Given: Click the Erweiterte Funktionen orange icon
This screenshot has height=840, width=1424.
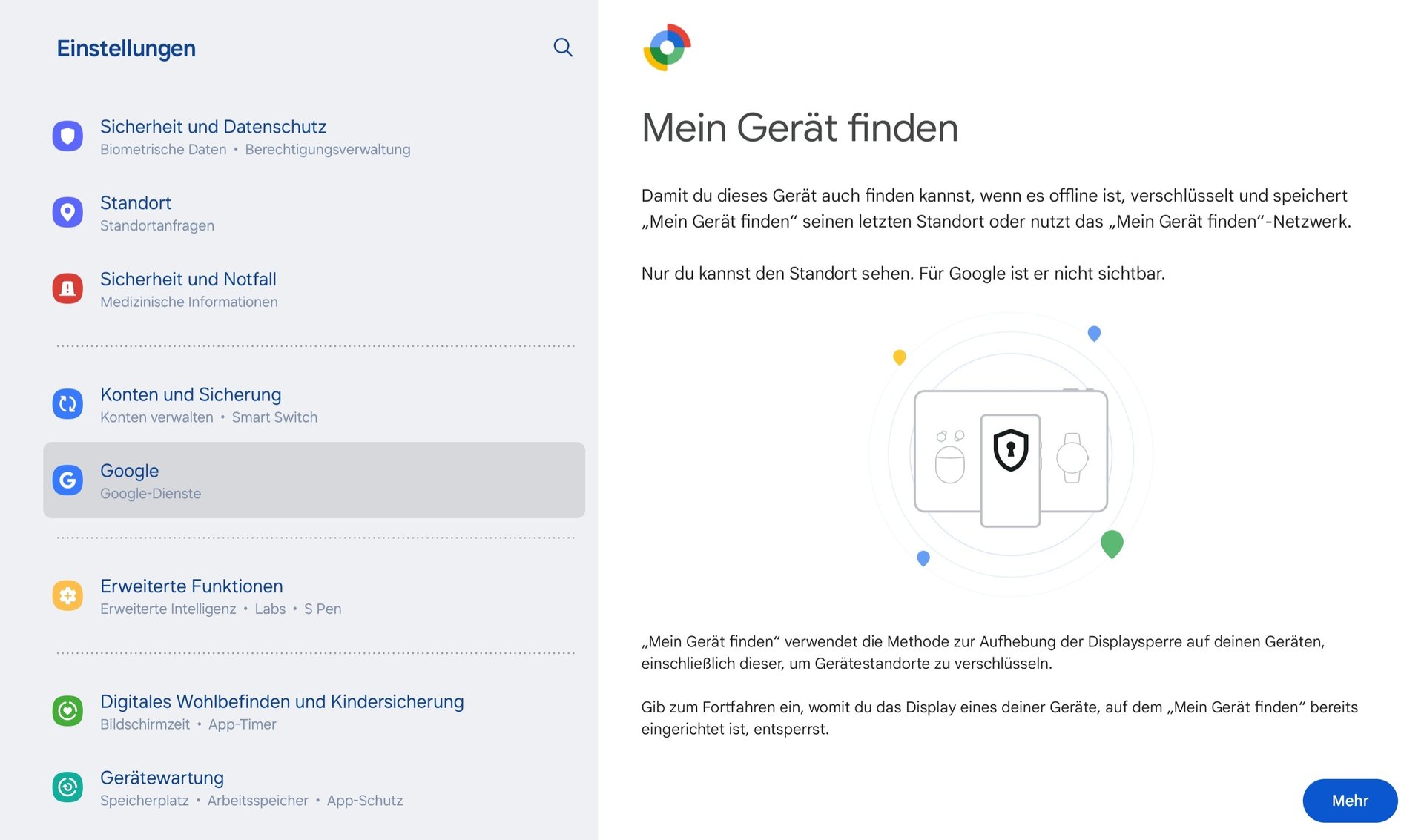Looking at the screenshot, I should point(67,595).
